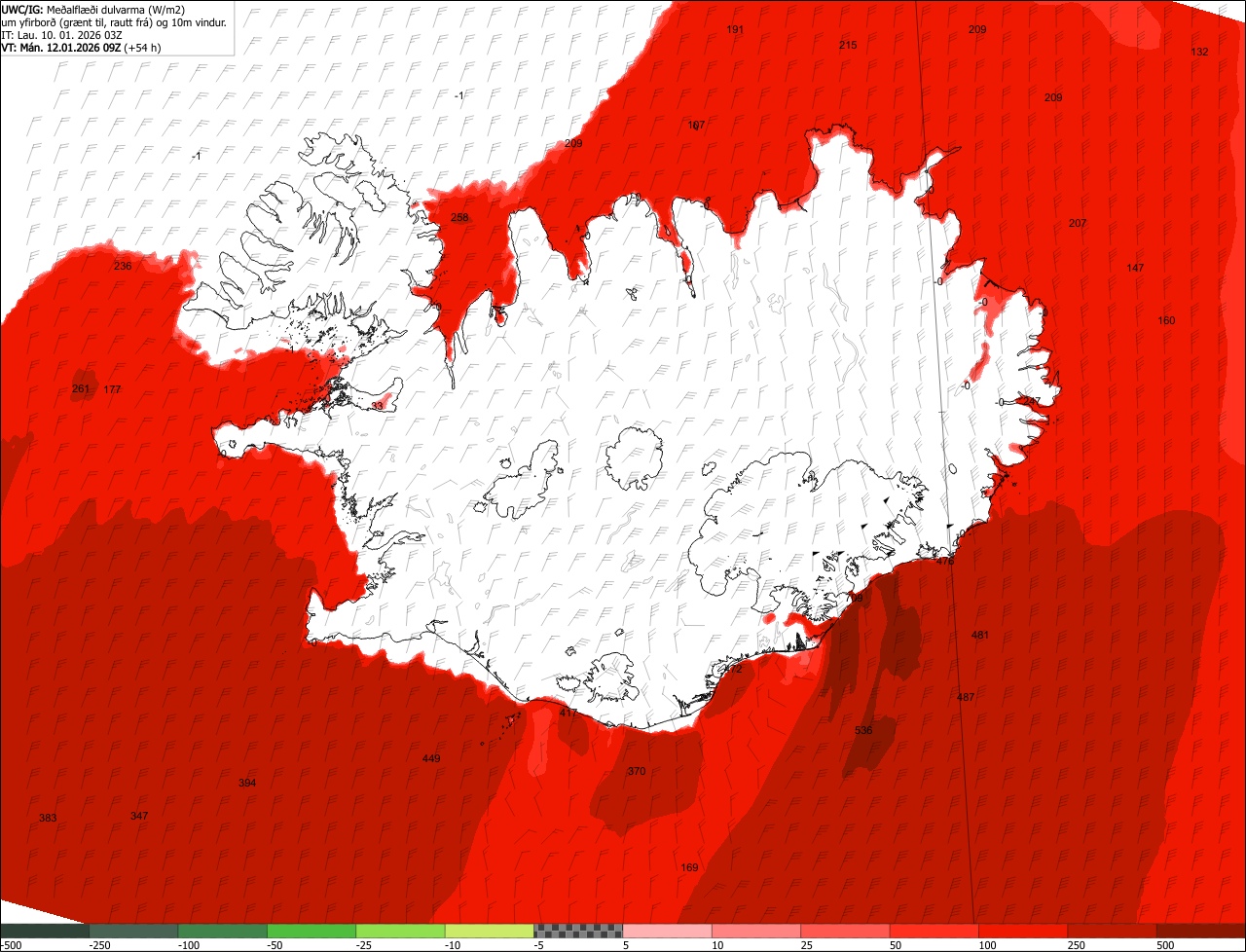This screenshot has height=952, width=1246.
Task: Click the map value "261"
Action: pos(81,389)
